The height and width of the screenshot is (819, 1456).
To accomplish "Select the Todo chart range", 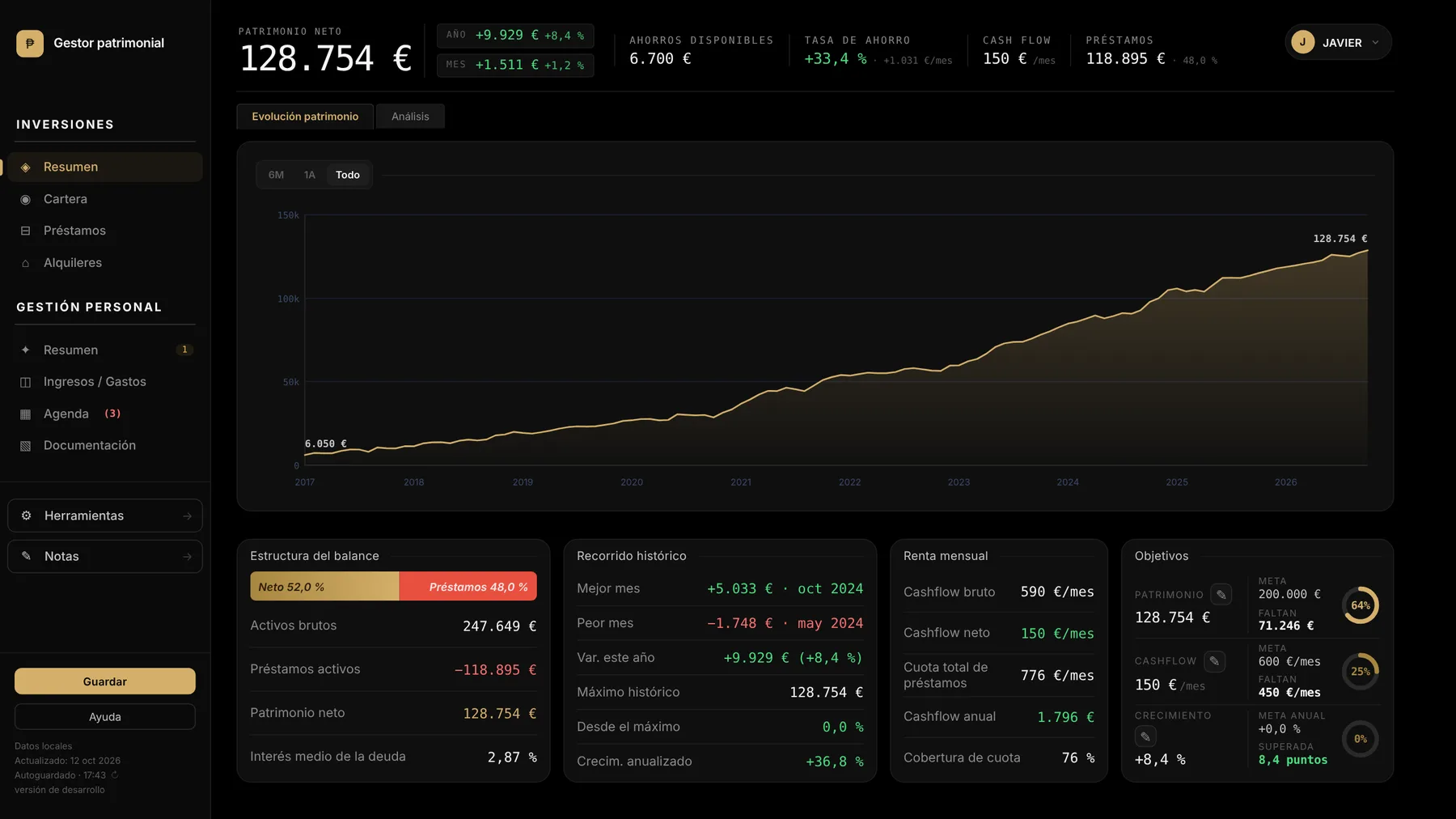I will (348, 175).
